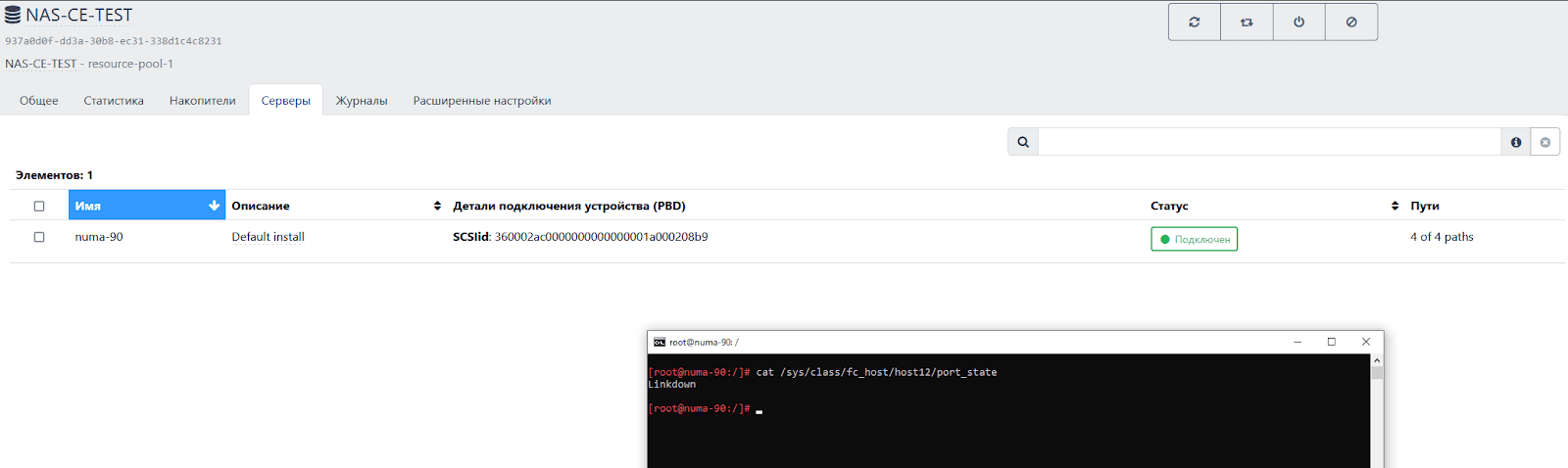The width and height of the screenshot is (1568, 468).
Task: Click the retweet-style rescan toolbar icon
Action: tap(1247, 22)
